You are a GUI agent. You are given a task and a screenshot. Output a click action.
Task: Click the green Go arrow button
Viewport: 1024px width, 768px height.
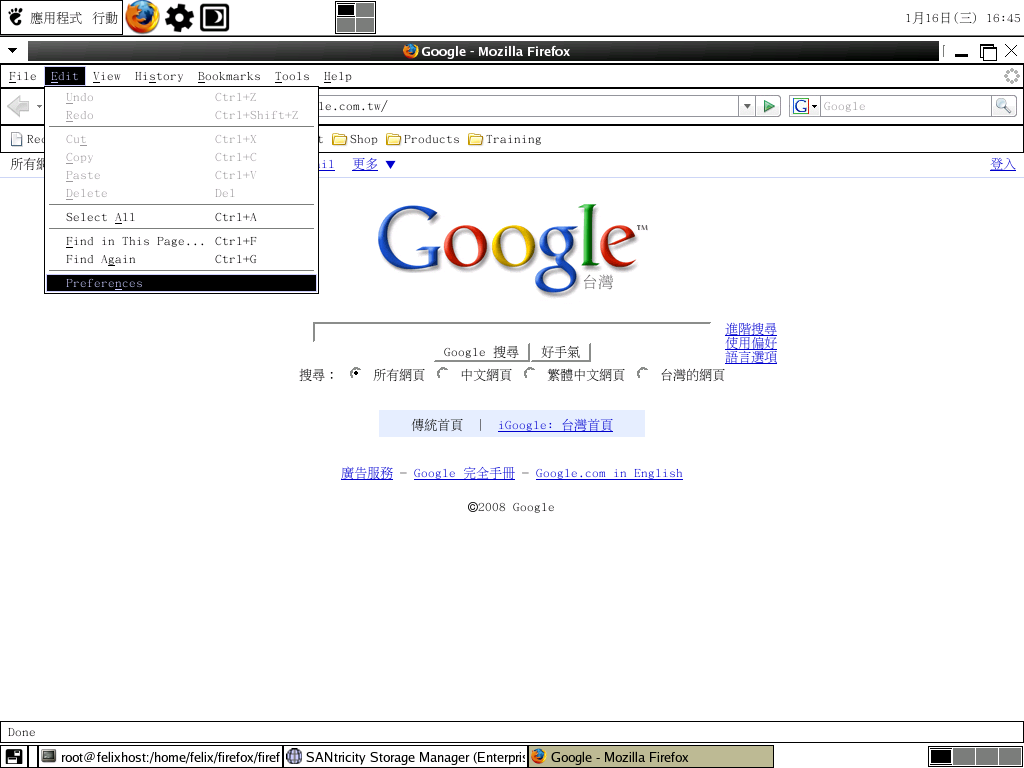tap(769, 106)
